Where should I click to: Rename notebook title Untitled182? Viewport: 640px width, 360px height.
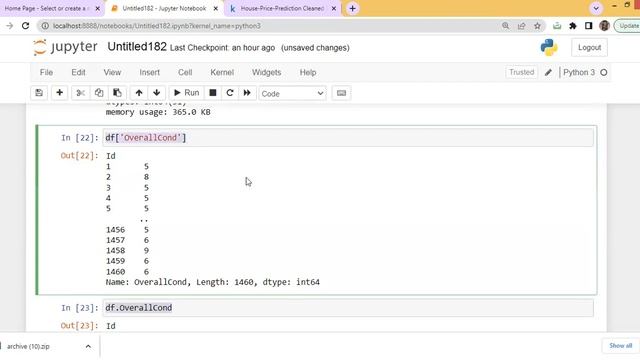137,47
